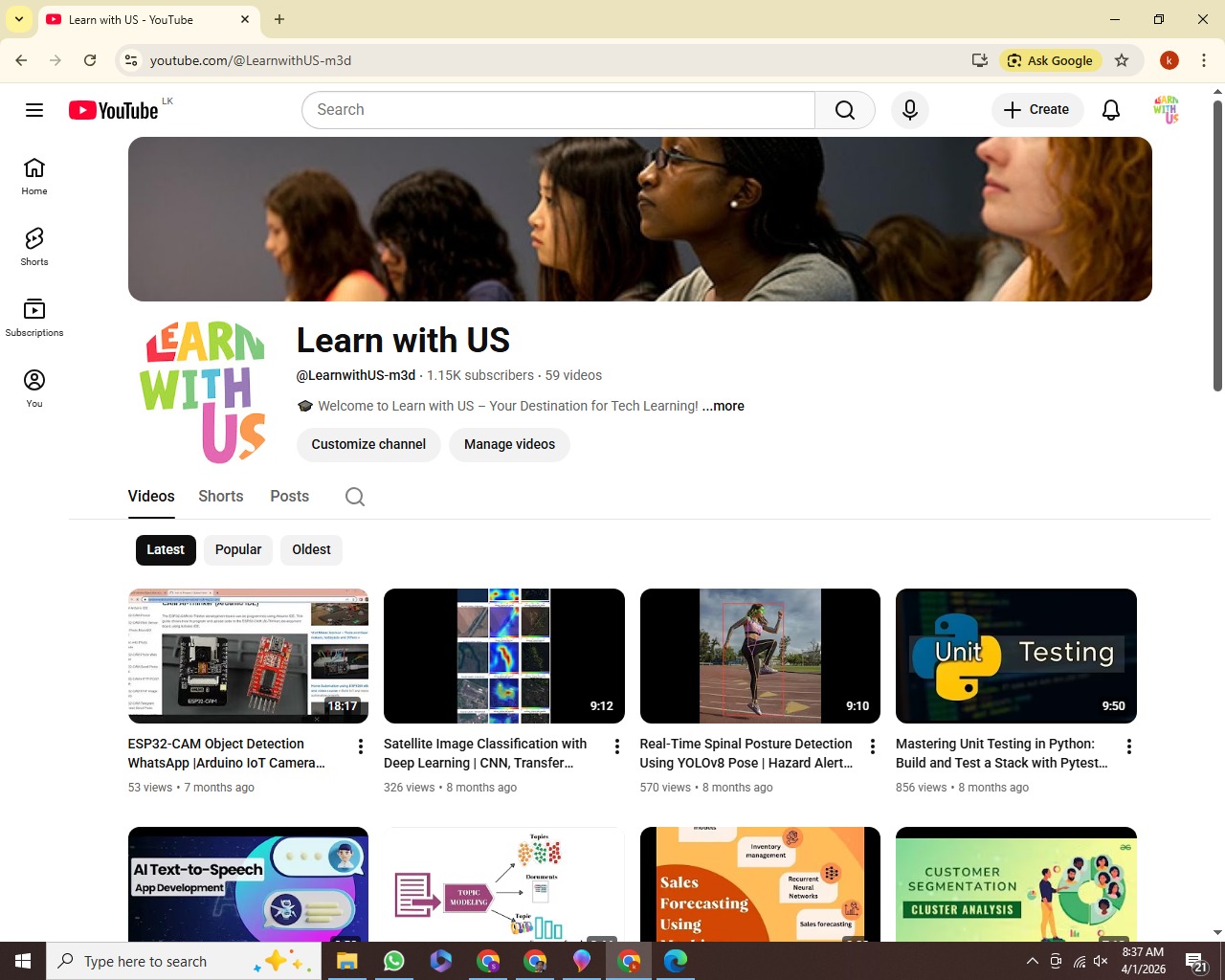Screen dimensions: 1225x980
Task: Open the Posts tab
Action: click(x=289, y=496)
